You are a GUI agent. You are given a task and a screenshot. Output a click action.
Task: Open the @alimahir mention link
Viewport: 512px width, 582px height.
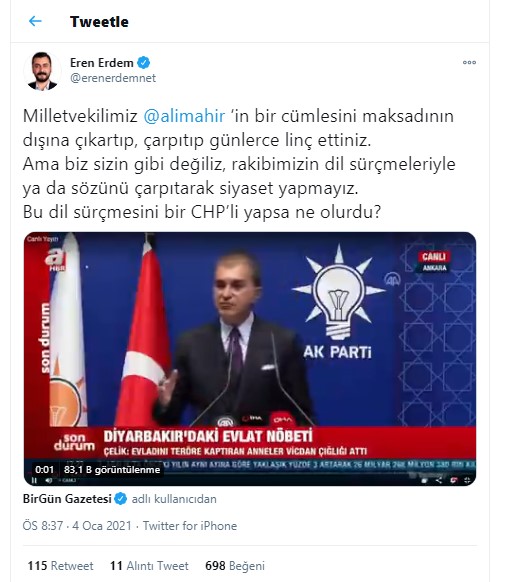point(184,116)
